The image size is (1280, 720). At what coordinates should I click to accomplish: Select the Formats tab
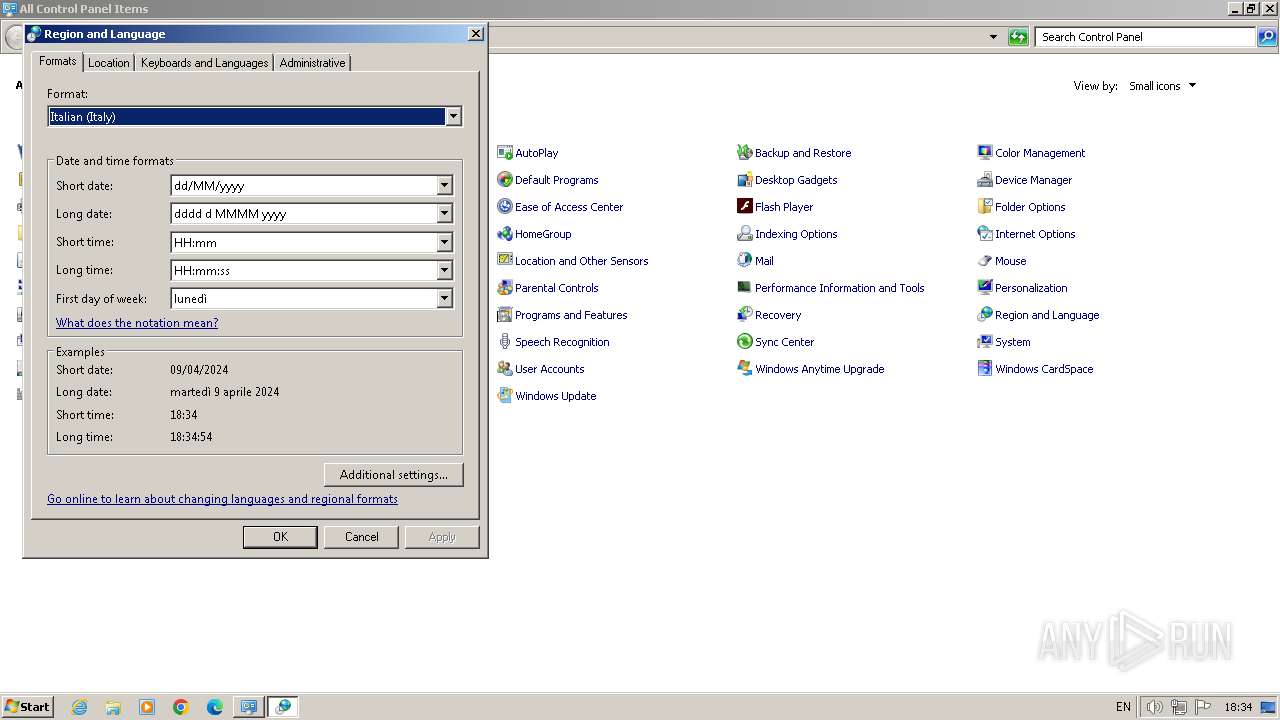pos(57,61)
